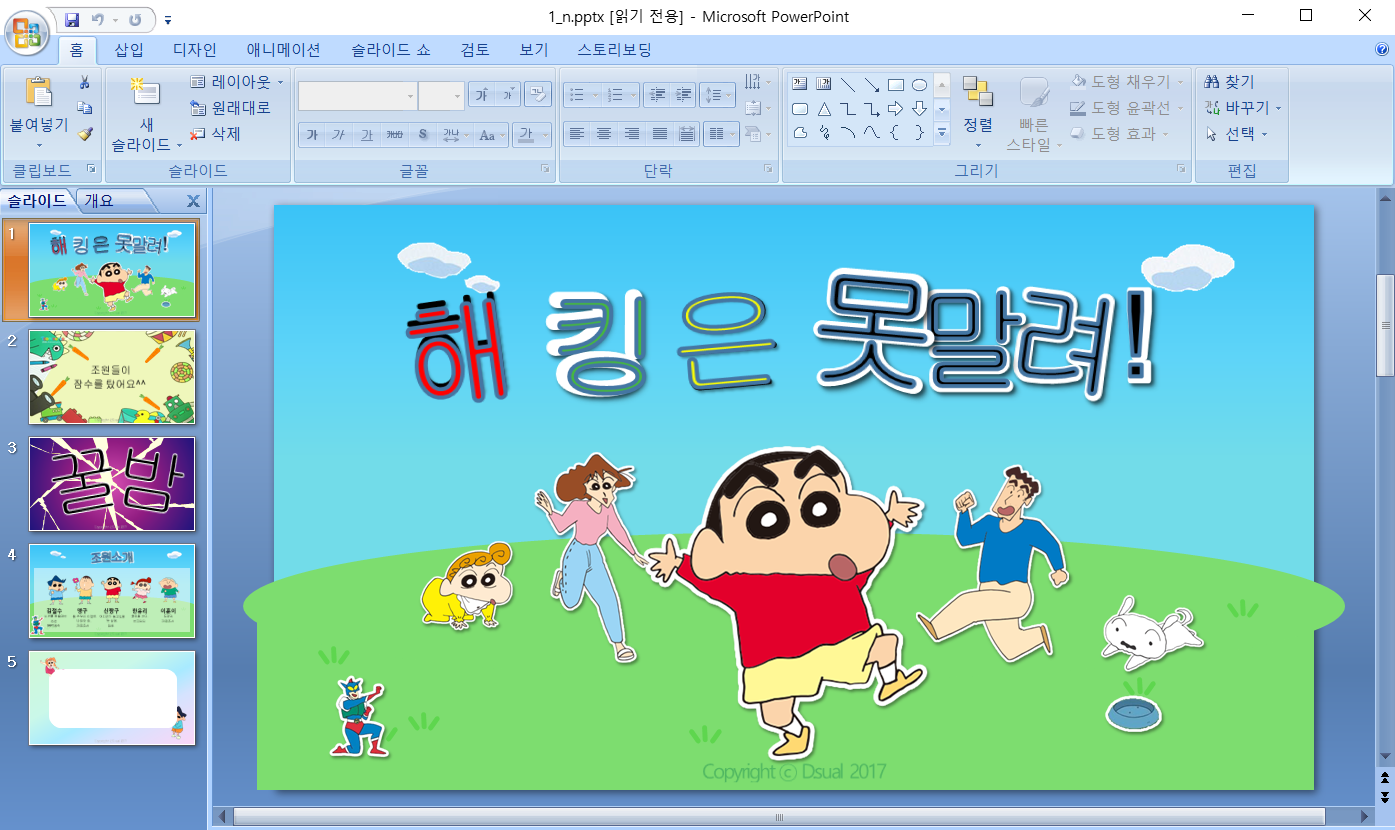Click the 원래대로 reset button
Viewport: 1395px width, 830px height.
pos(230,108)
